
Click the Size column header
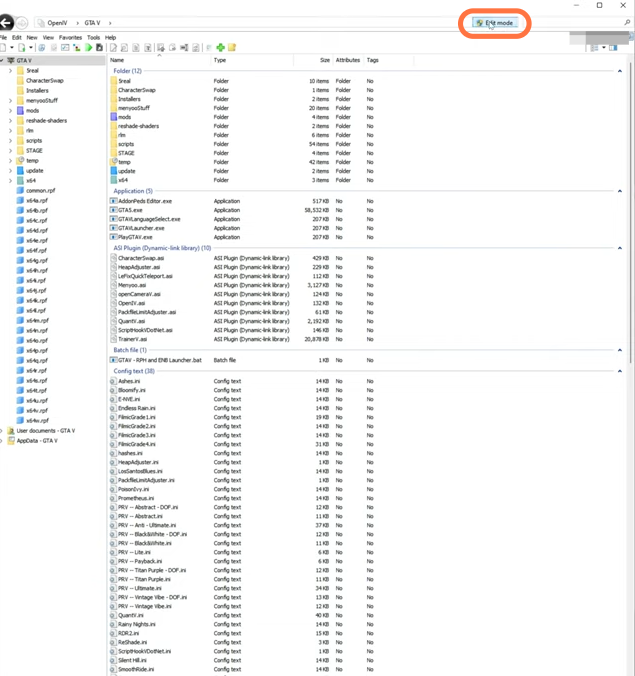click(x=324, y=60)
